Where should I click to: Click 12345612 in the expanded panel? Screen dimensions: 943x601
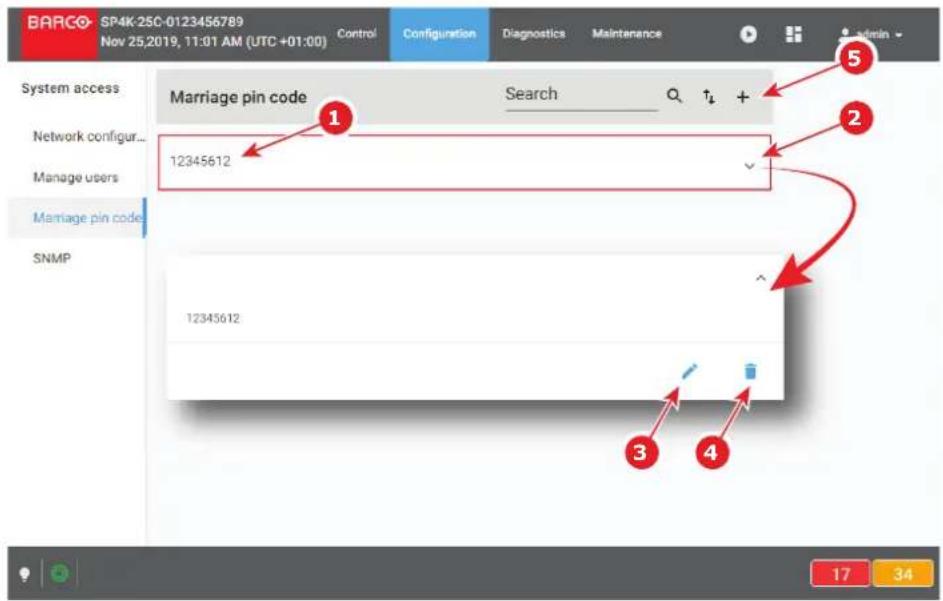point(213,318)
